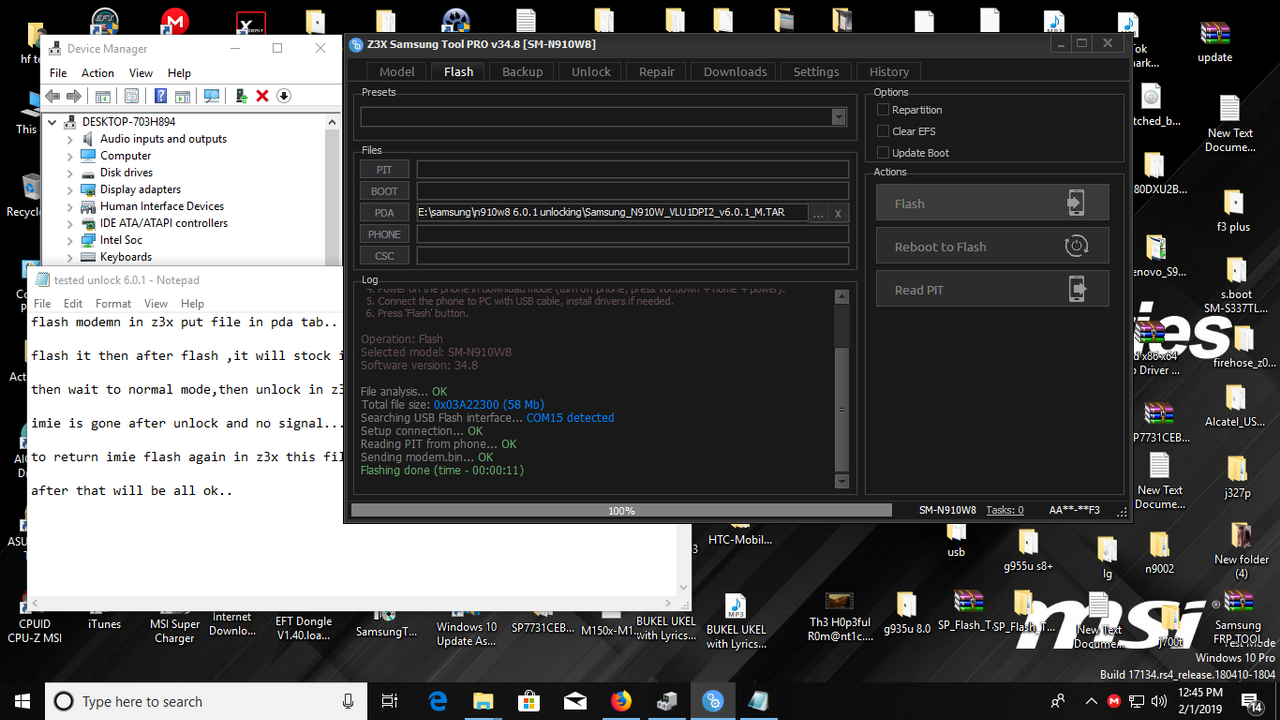The height and width of the screenshot is (720, 1280).
Task: Switch to the Backup tab
Action: click(522, 71)
